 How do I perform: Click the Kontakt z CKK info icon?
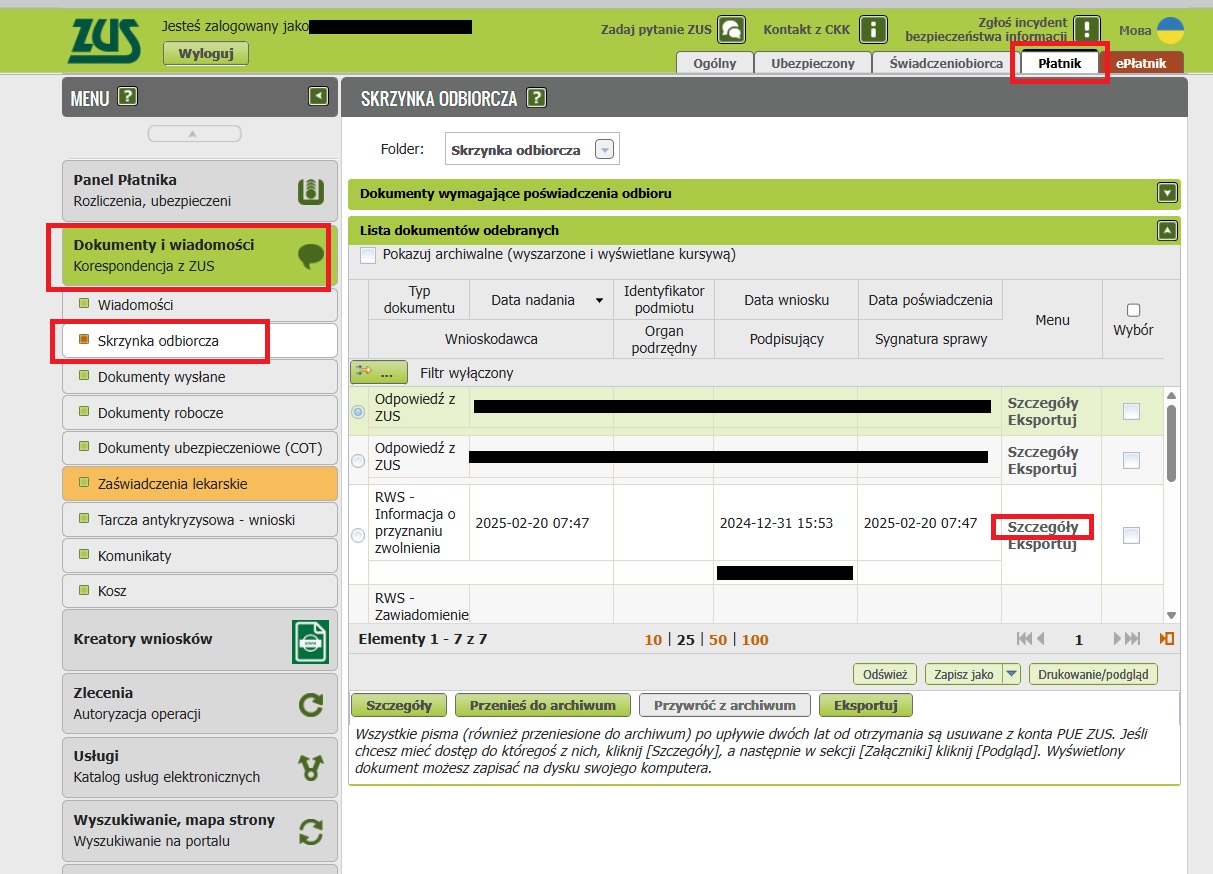(x=874, y=30)
